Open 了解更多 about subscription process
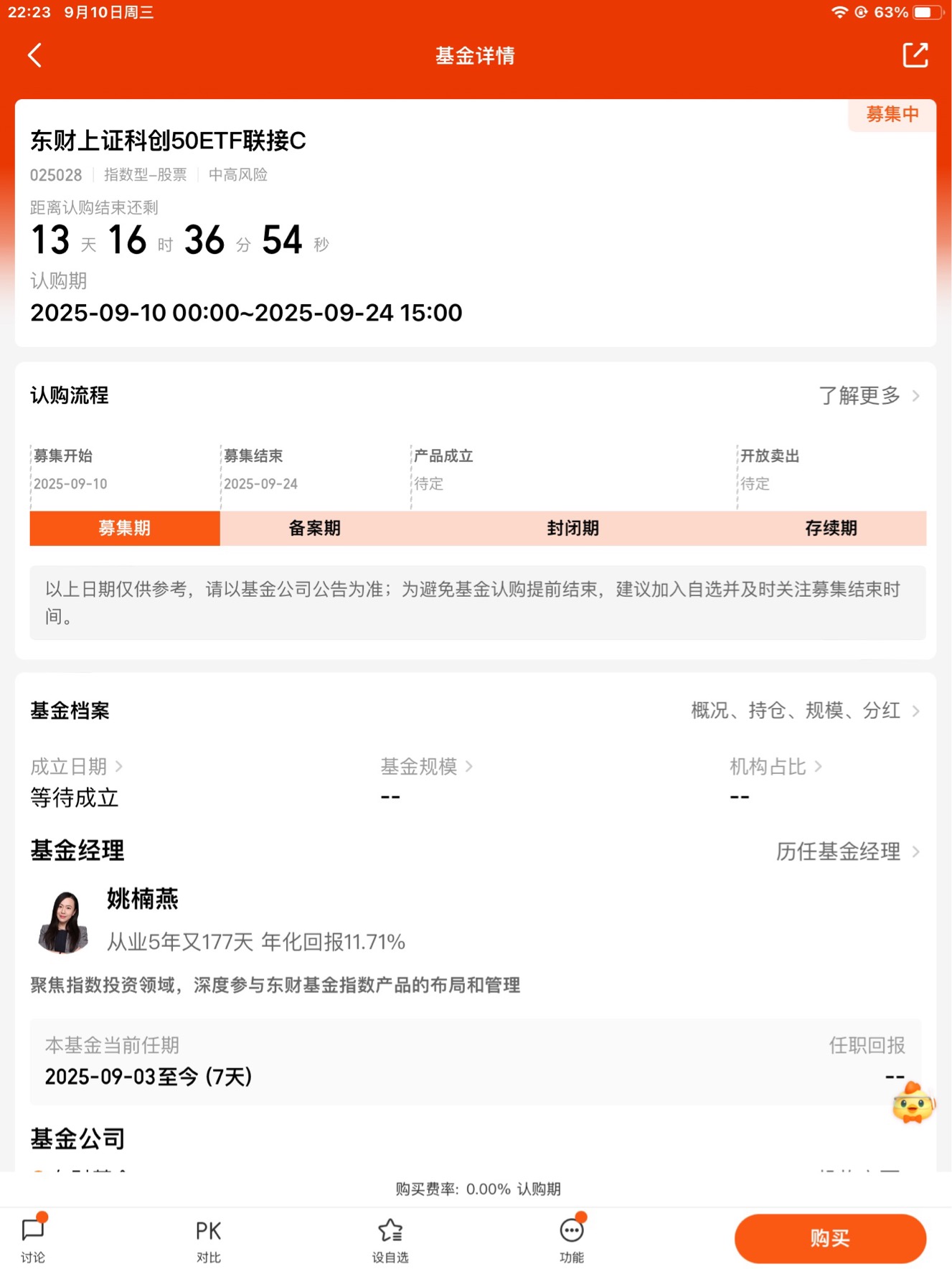 pyautogui.click(x=869, y=395)
